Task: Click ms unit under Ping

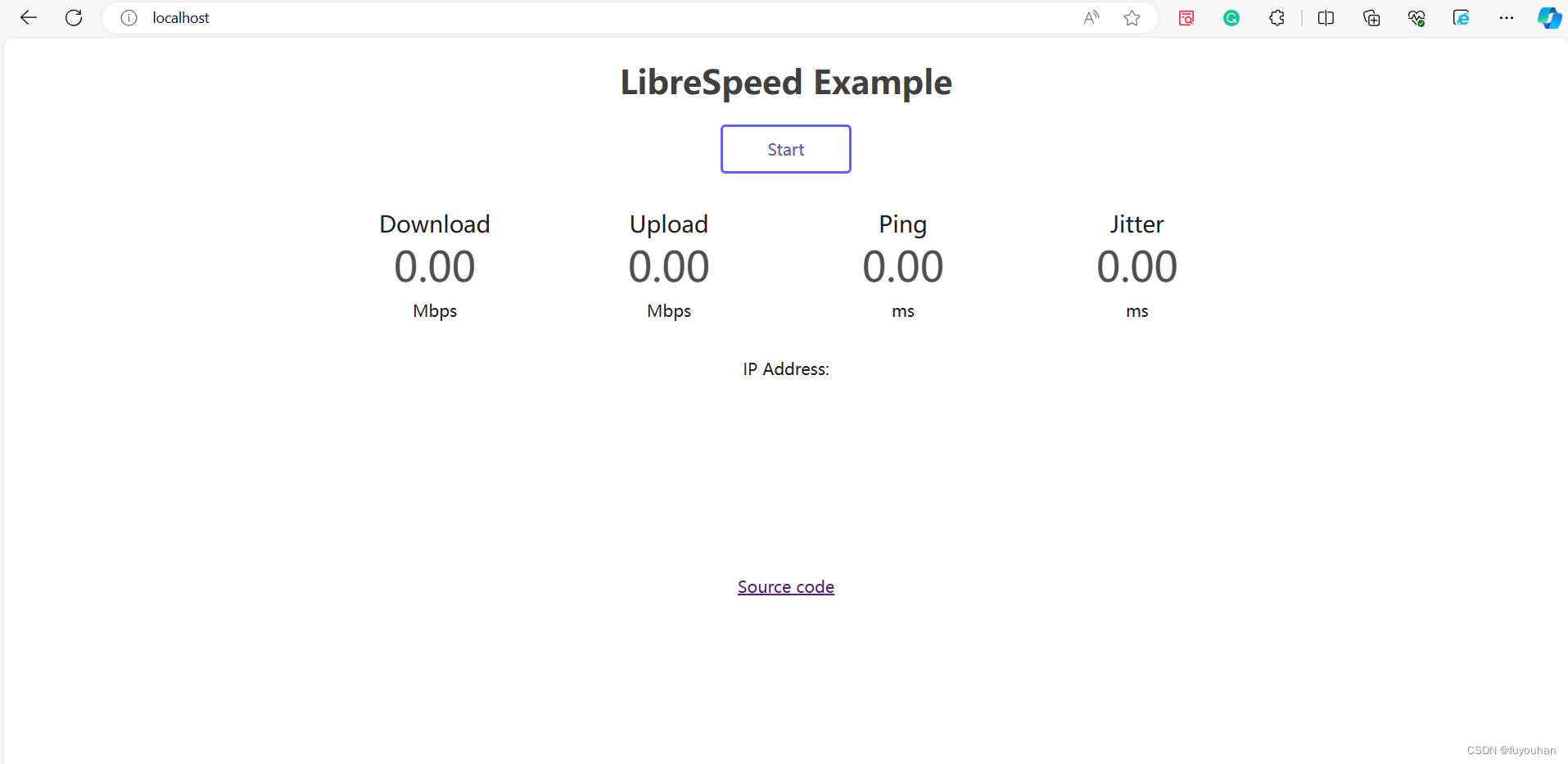Action: (x=903, y=312)
